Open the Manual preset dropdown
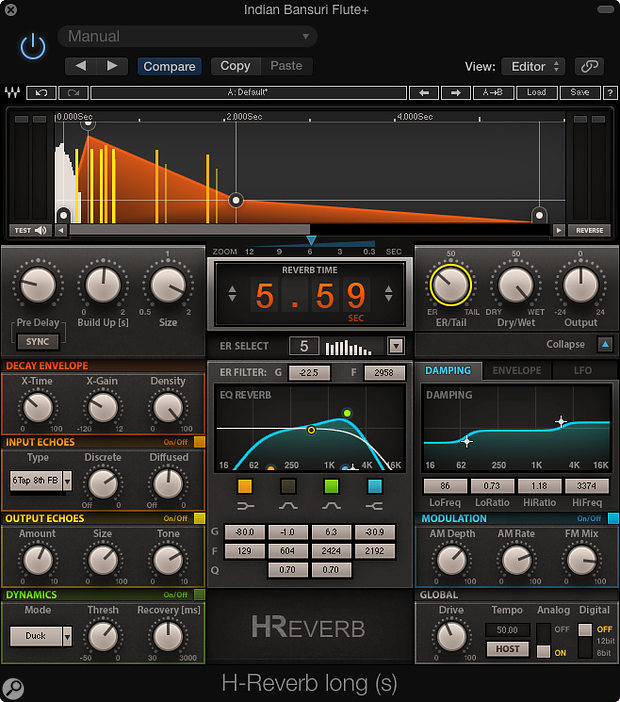The width and height of the screenshot is (620, 702). coord(188,36)
